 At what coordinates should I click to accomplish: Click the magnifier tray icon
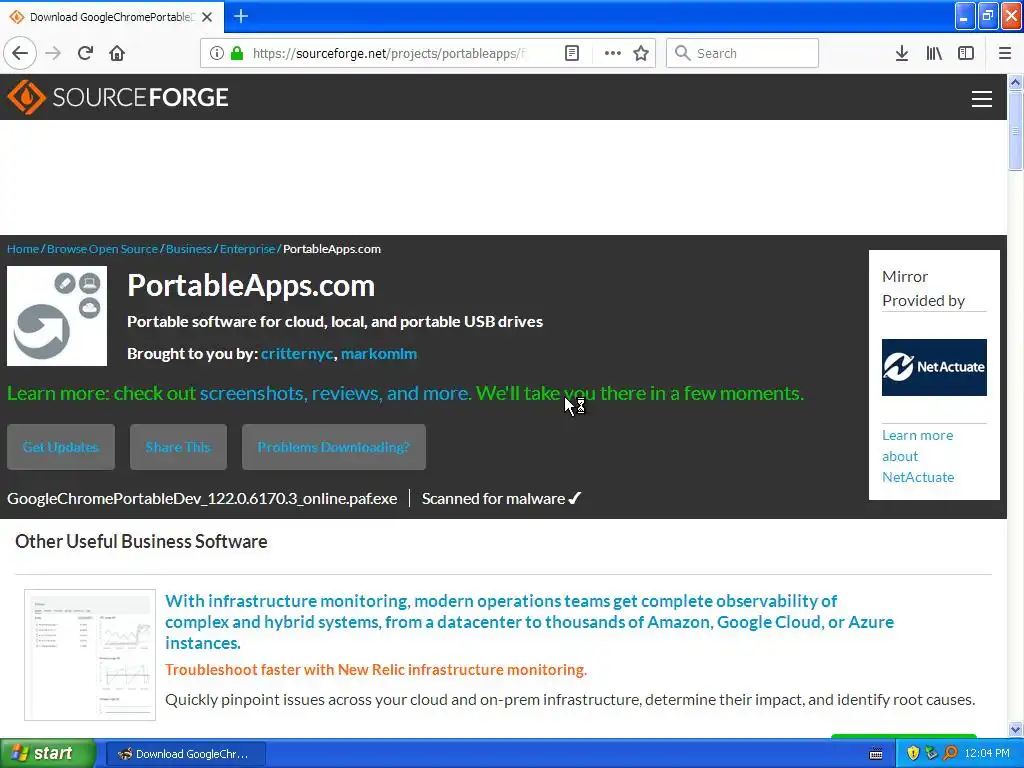coord(950,753)
